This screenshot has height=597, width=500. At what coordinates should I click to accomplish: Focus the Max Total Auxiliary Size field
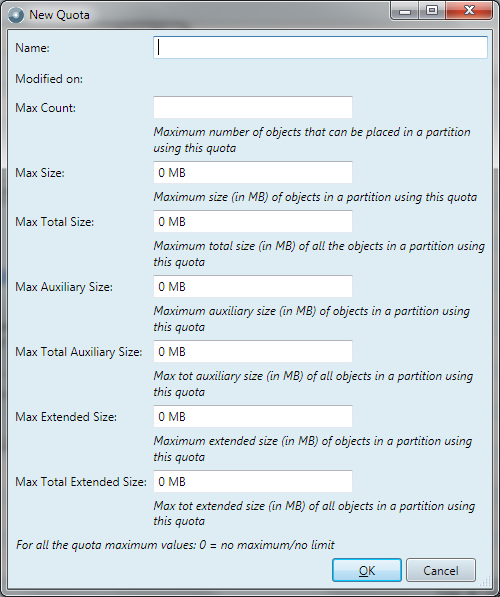coord(253,351)
